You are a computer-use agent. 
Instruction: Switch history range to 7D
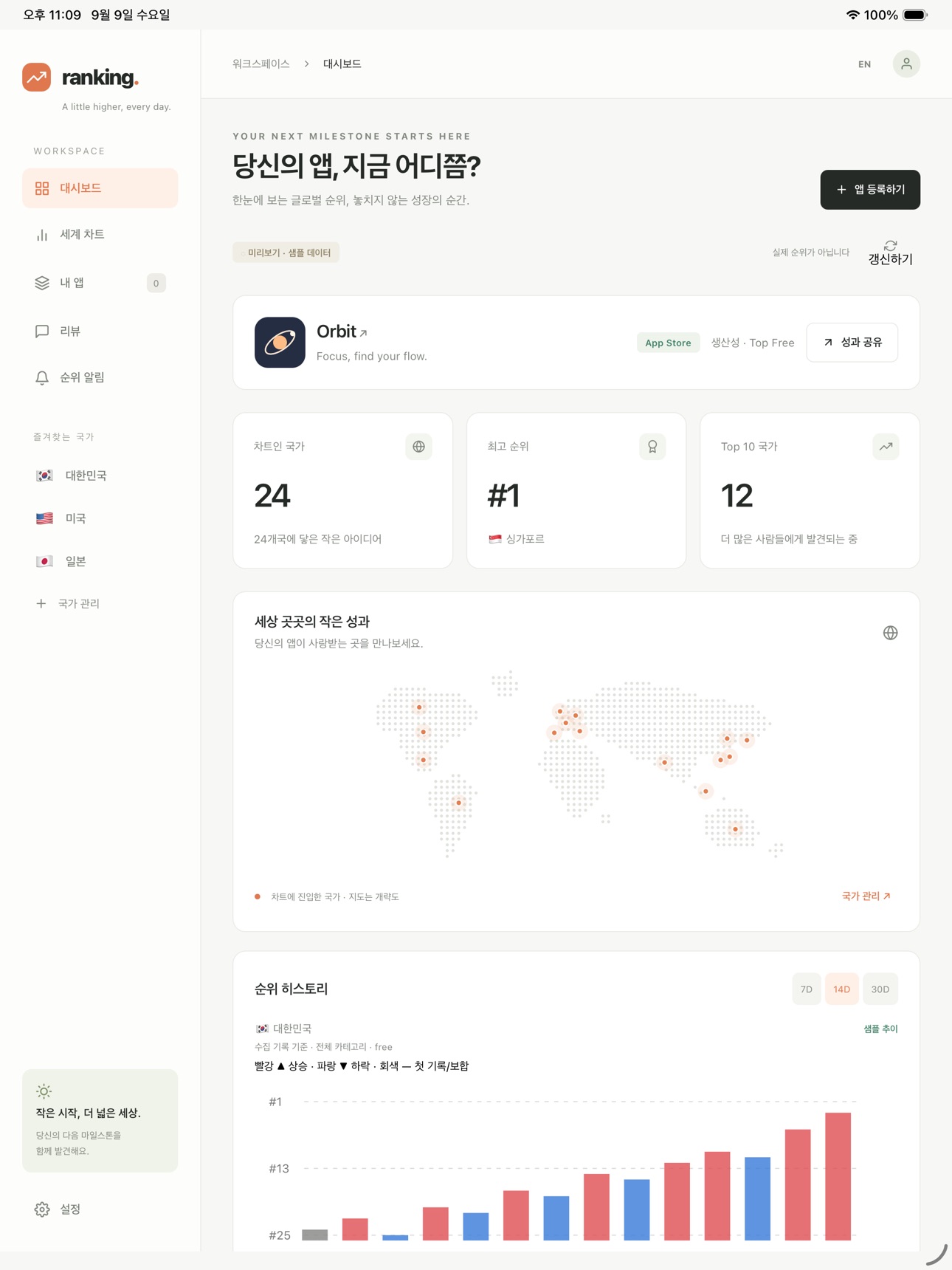[x=807, y=989]
